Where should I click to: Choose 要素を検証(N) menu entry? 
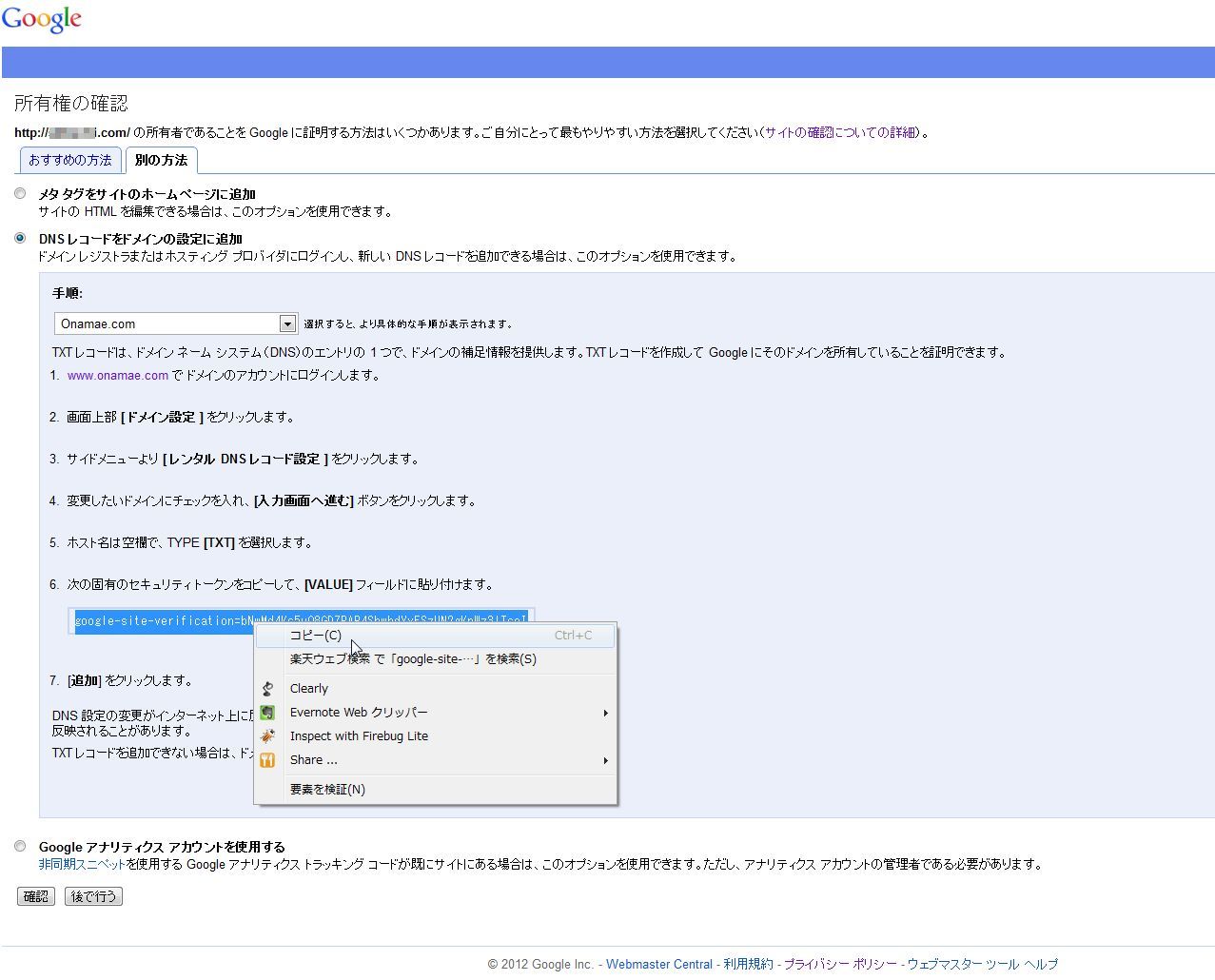tap(436, 790)
